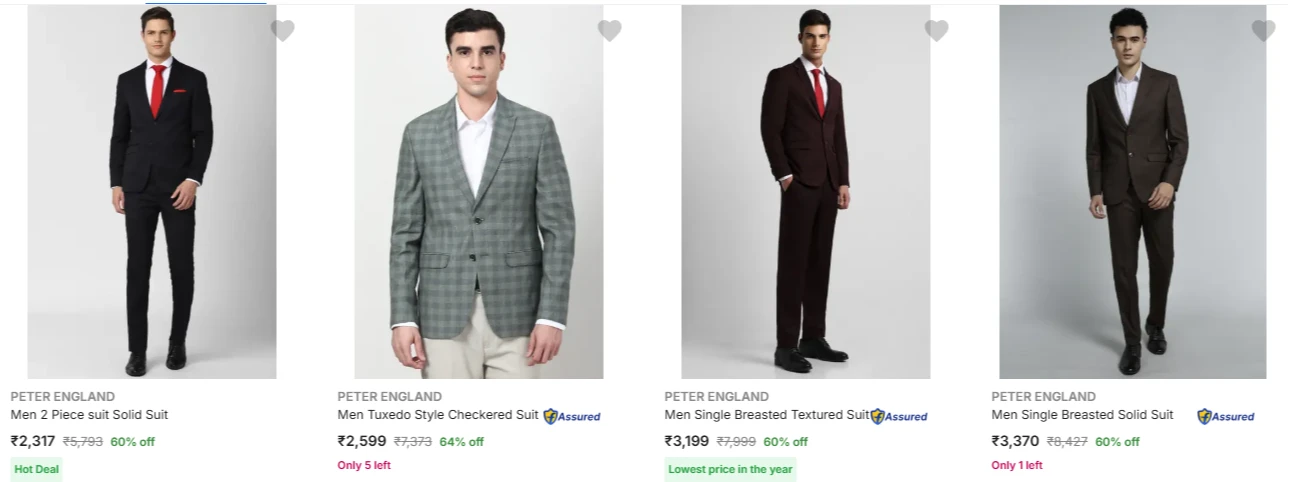
Task: View maroon textured suit product photo
Action: (806, 192)
